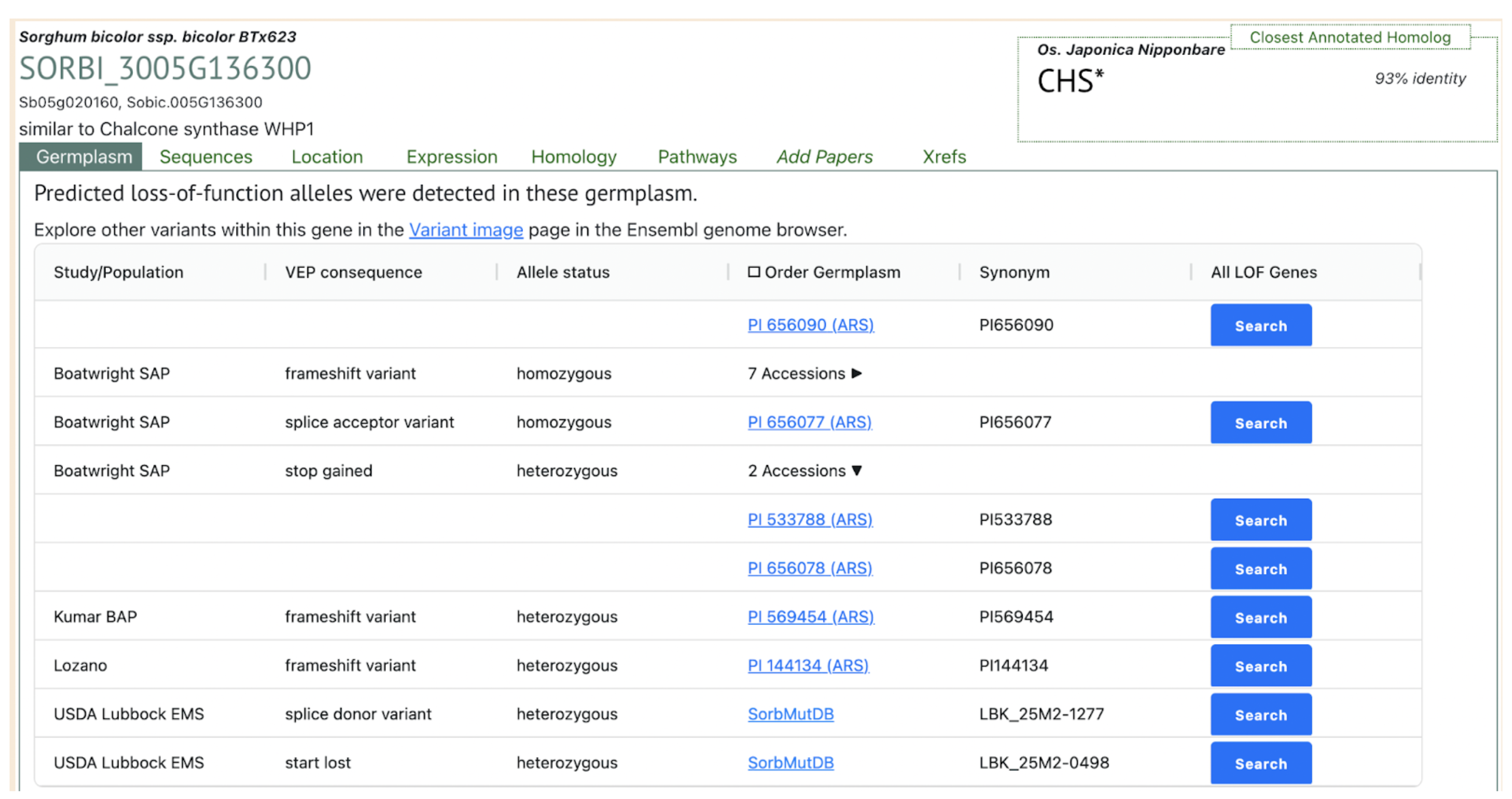Click the Kumar BAP study cell

(95, 617)
